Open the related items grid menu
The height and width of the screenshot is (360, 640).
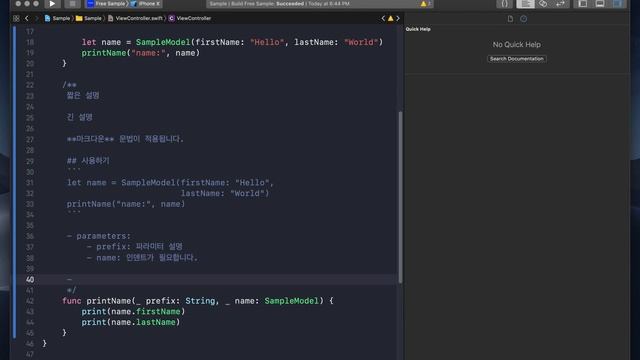16,18
